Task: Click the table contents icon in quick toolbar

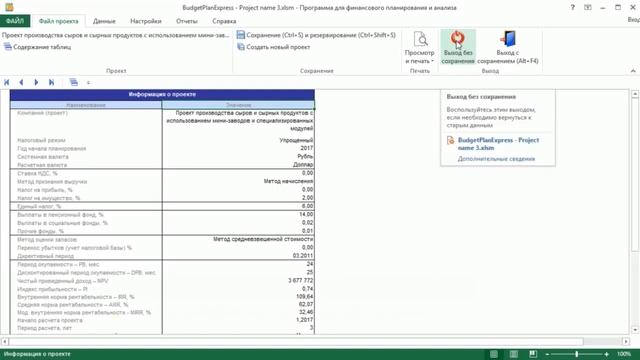Action: (73, 82)
